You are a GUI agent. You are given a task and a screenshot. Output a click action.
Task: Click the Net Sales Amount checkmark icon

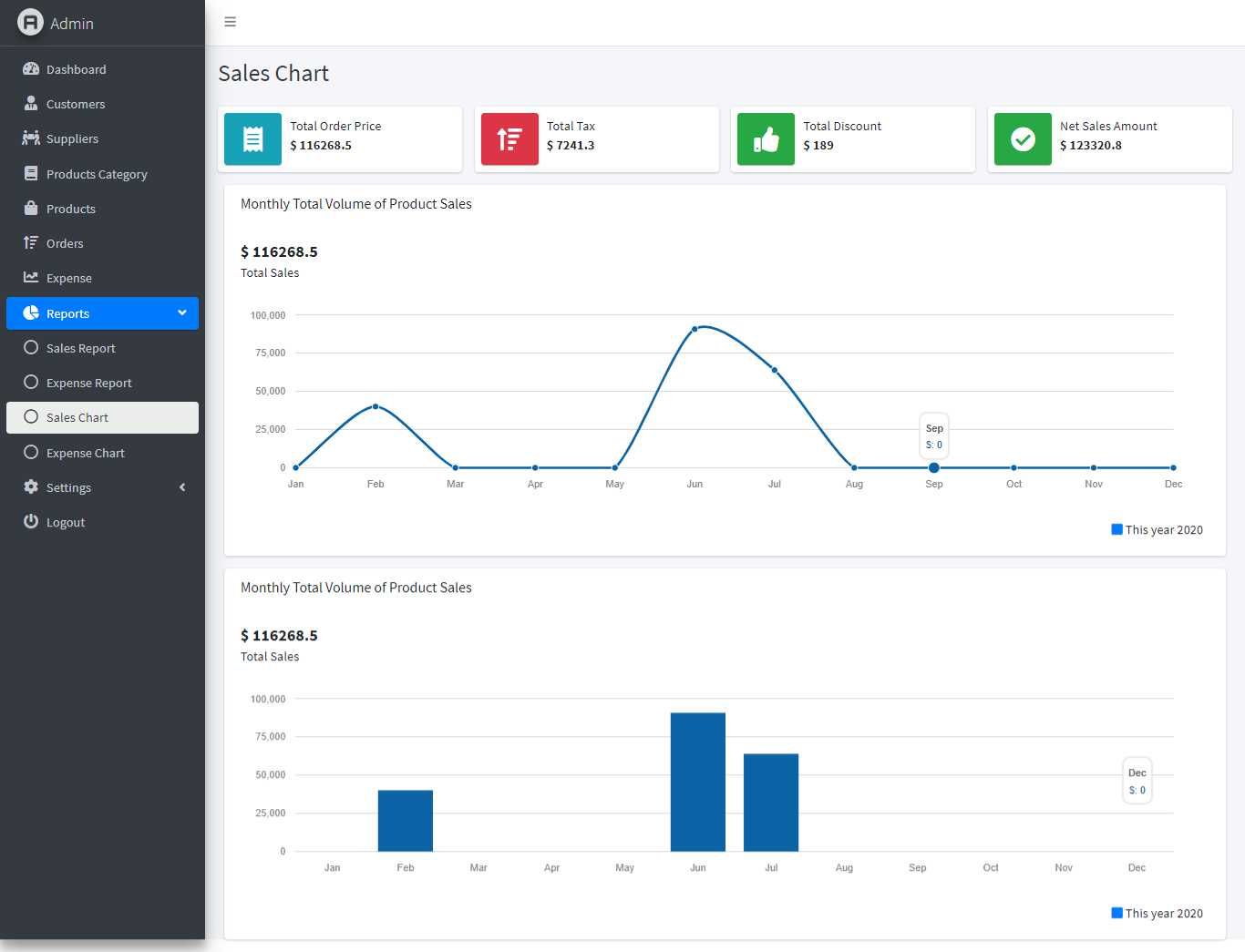point(1023,139)
